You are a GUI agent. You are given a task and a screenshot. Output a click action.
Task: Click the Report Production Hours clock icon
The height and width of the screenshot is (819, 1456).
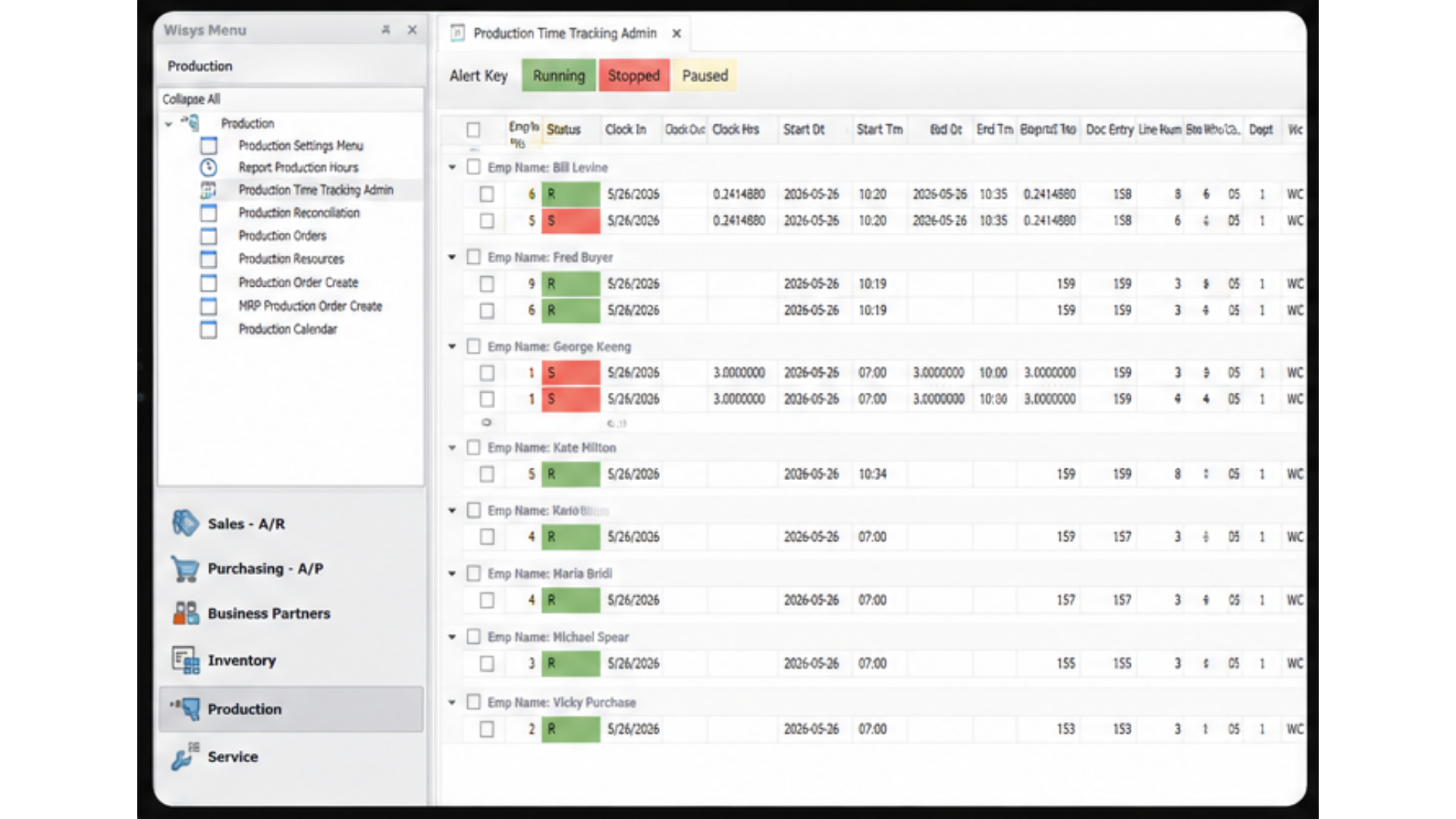tap(209, 168)
